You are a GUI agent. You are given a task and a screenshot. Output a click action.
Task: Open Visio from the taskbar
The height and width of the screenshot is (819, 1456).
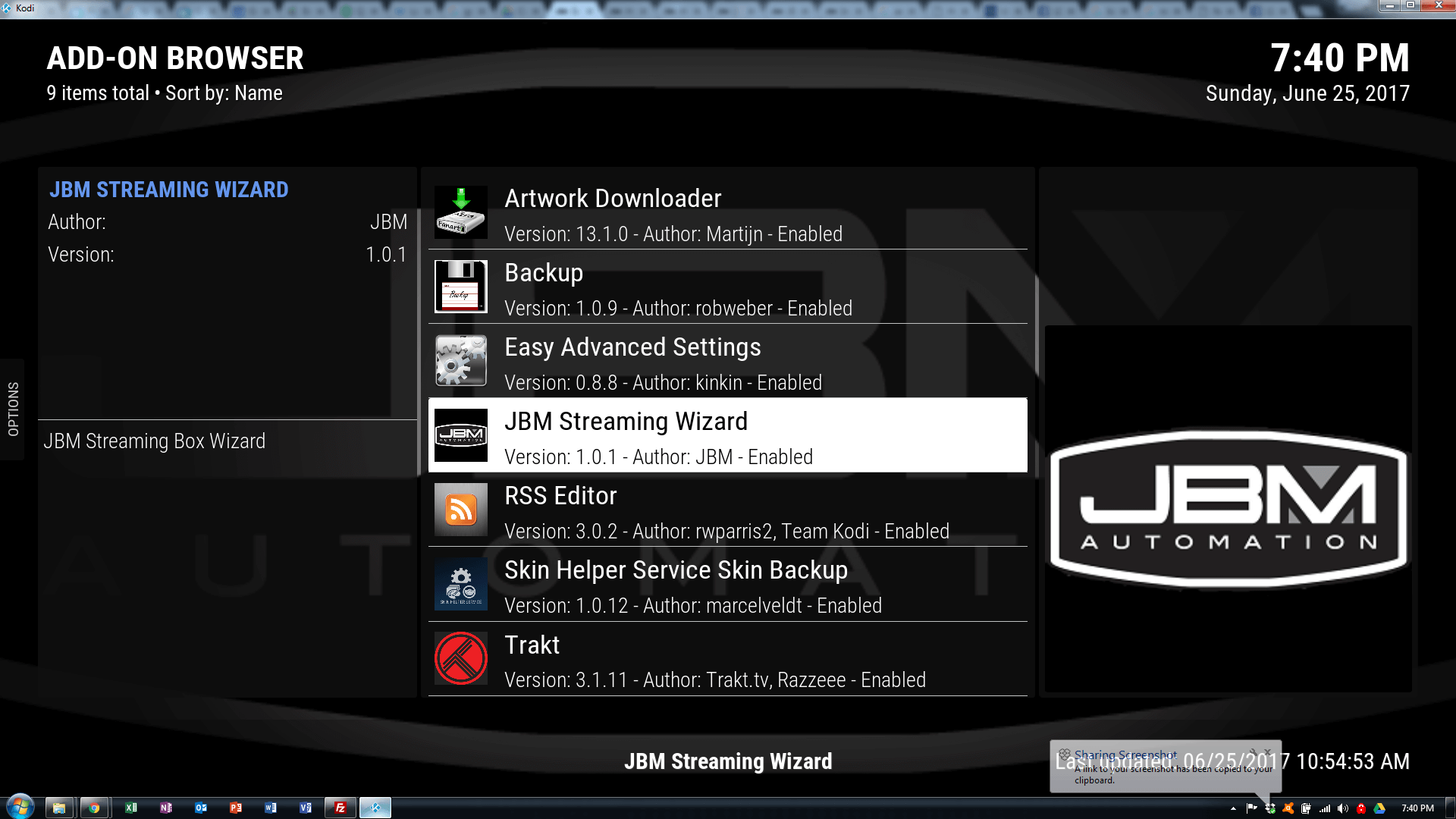pyautogui.click(x=306, y=808)
